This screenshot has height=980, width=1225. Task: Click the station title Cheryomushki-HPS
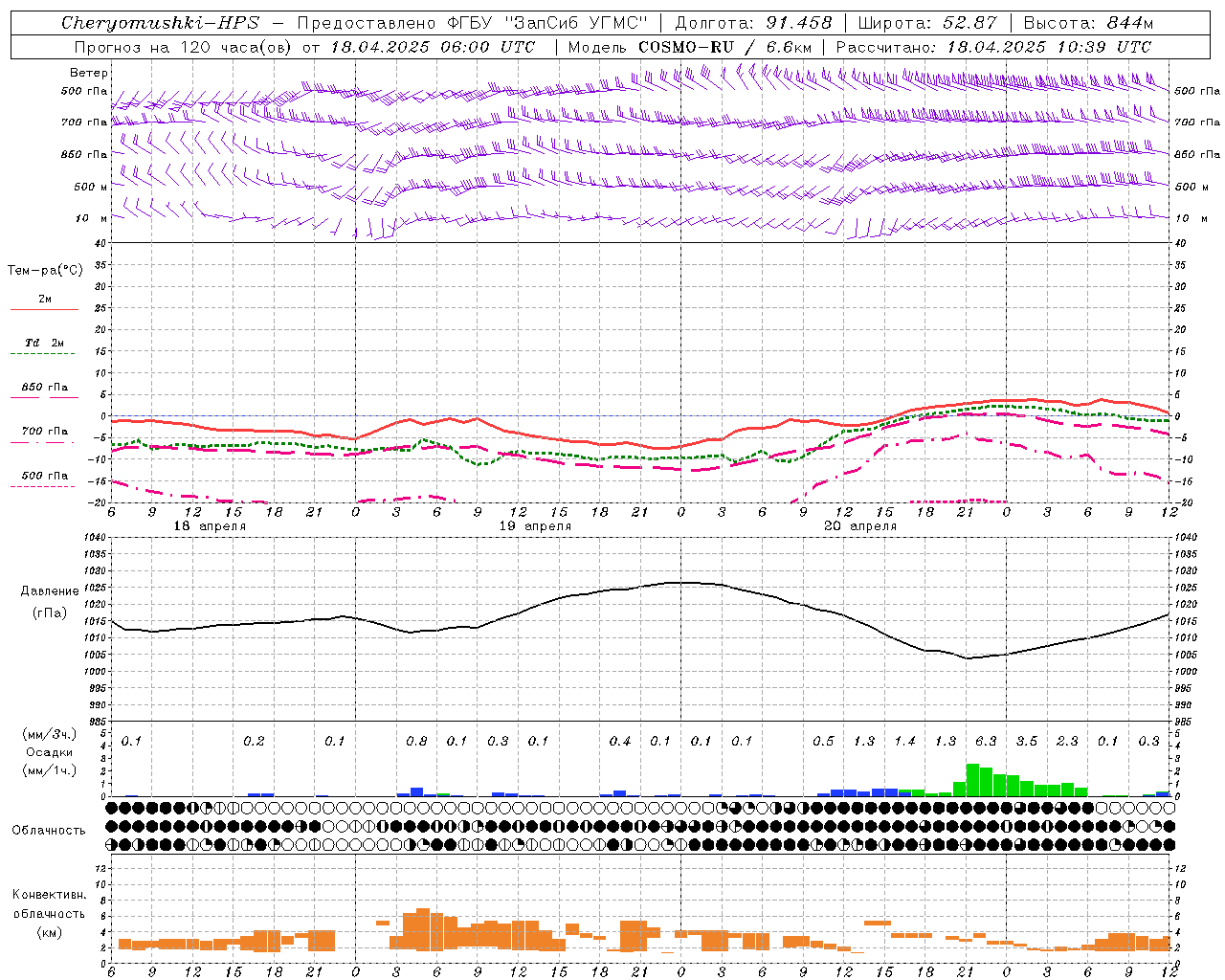[x=160, y=23]
